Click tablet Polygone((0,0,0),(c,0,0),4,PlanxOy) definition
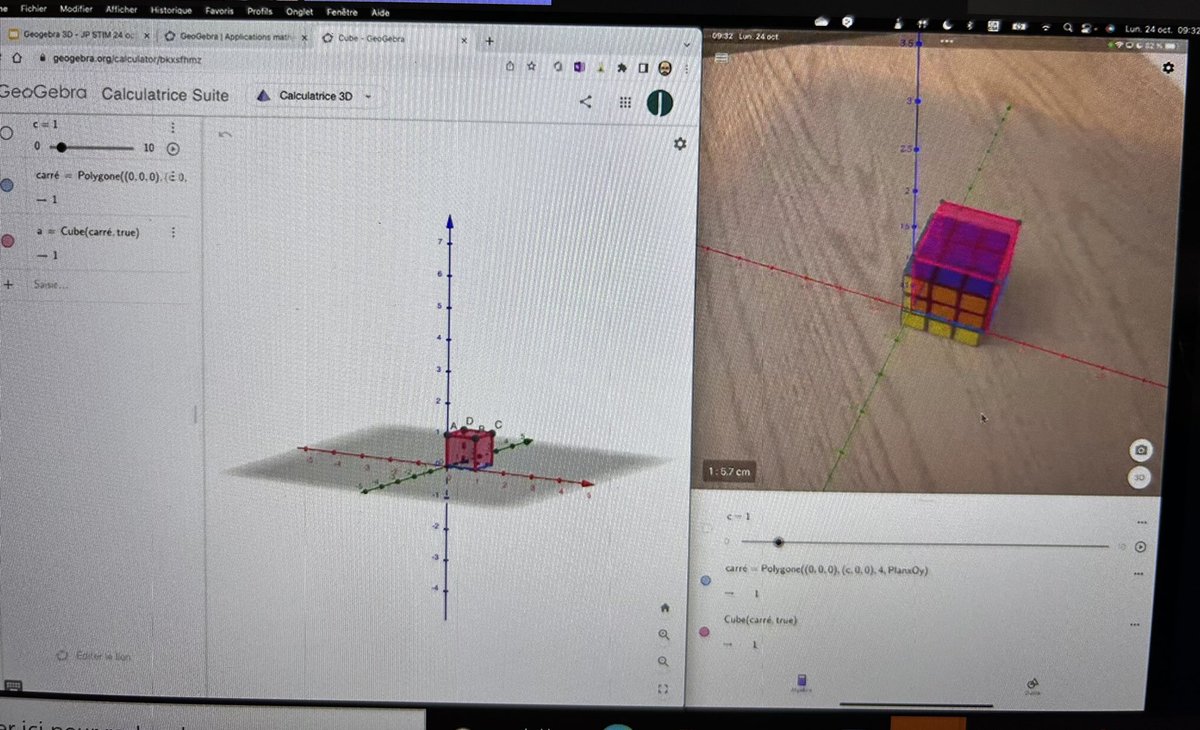The image size is (1200, 730). [x=826, y=570]
